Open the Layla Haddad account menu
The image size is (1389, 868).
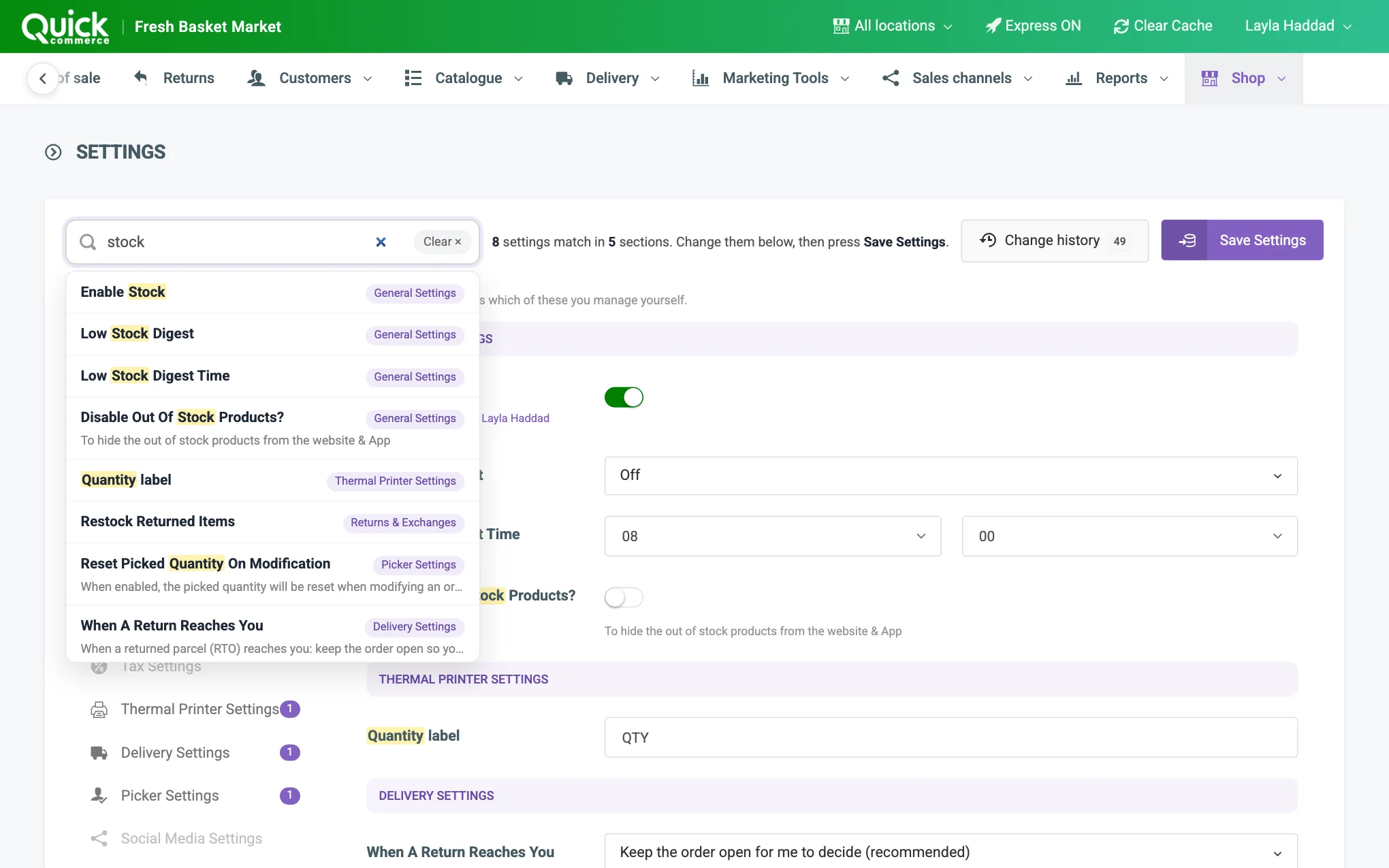[1298, 26]
